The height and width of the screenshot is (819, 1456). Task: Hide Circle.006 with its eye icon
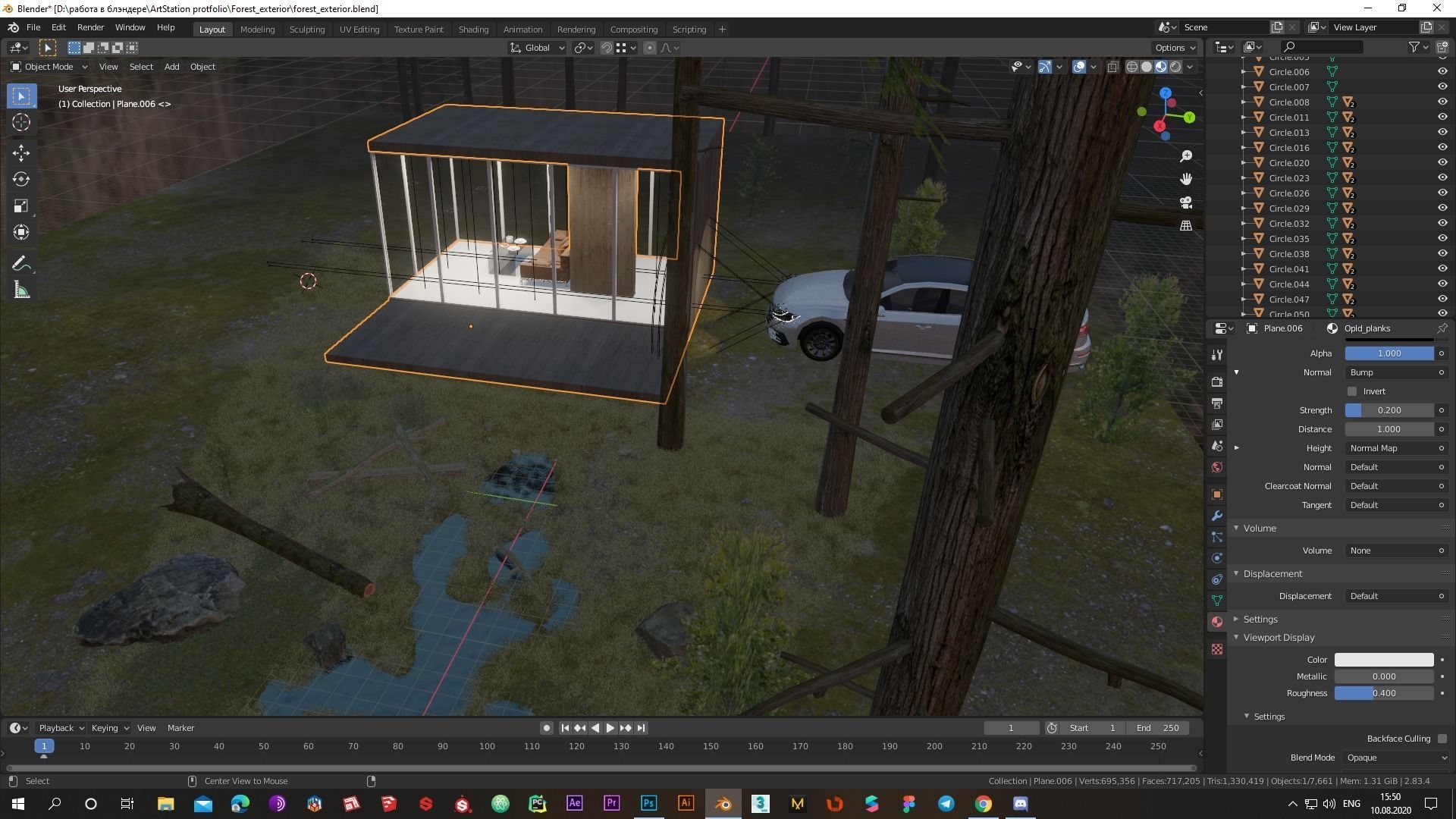coord(1442,71)
